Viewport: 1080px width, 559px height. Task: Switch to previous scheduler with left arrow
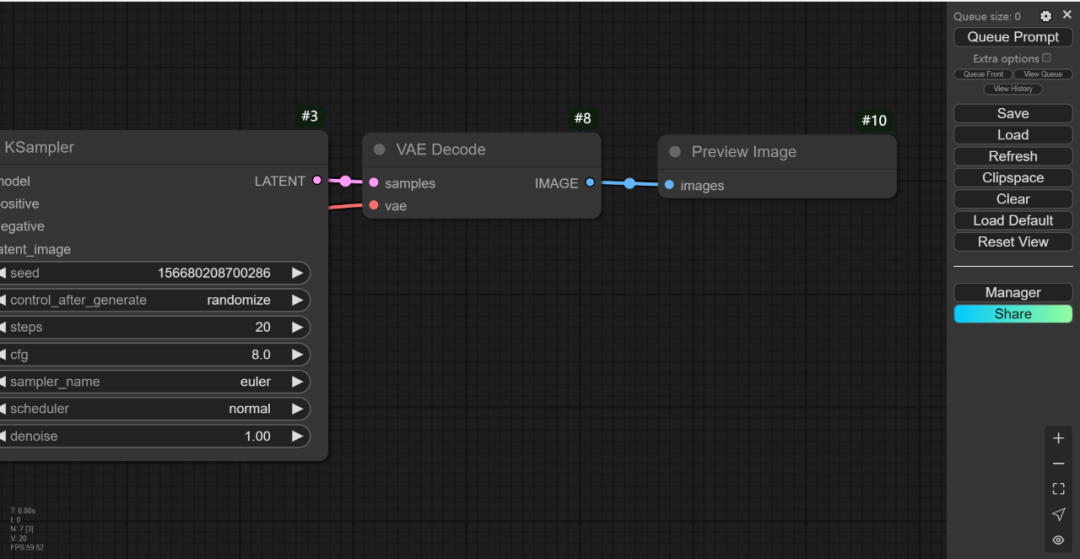(x=3, y=409)
